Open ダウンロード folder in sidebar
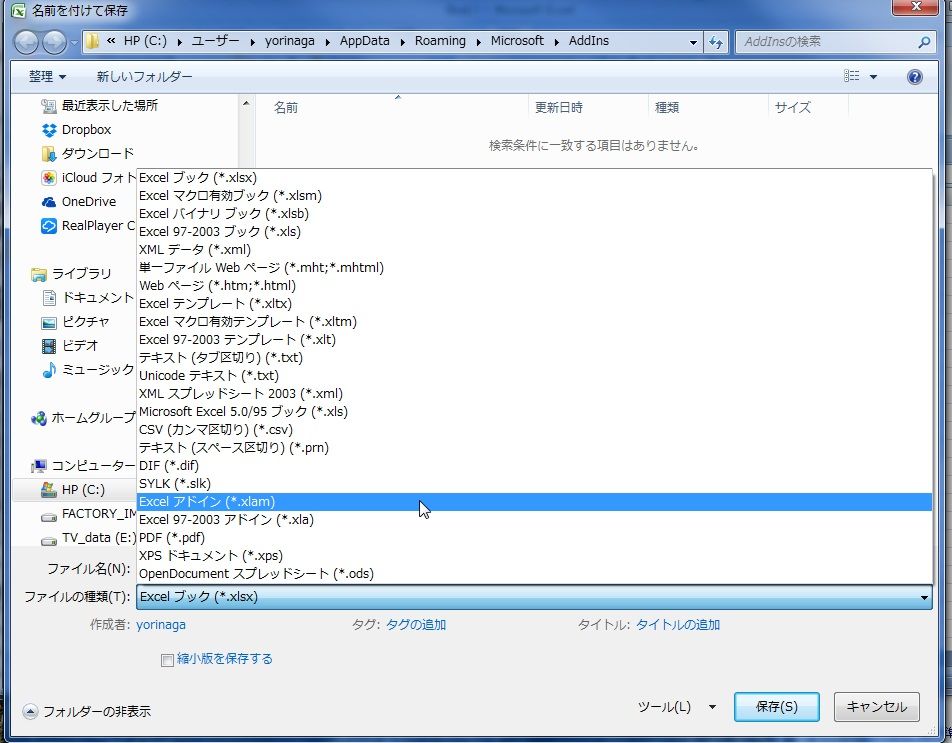 [87, 154]
